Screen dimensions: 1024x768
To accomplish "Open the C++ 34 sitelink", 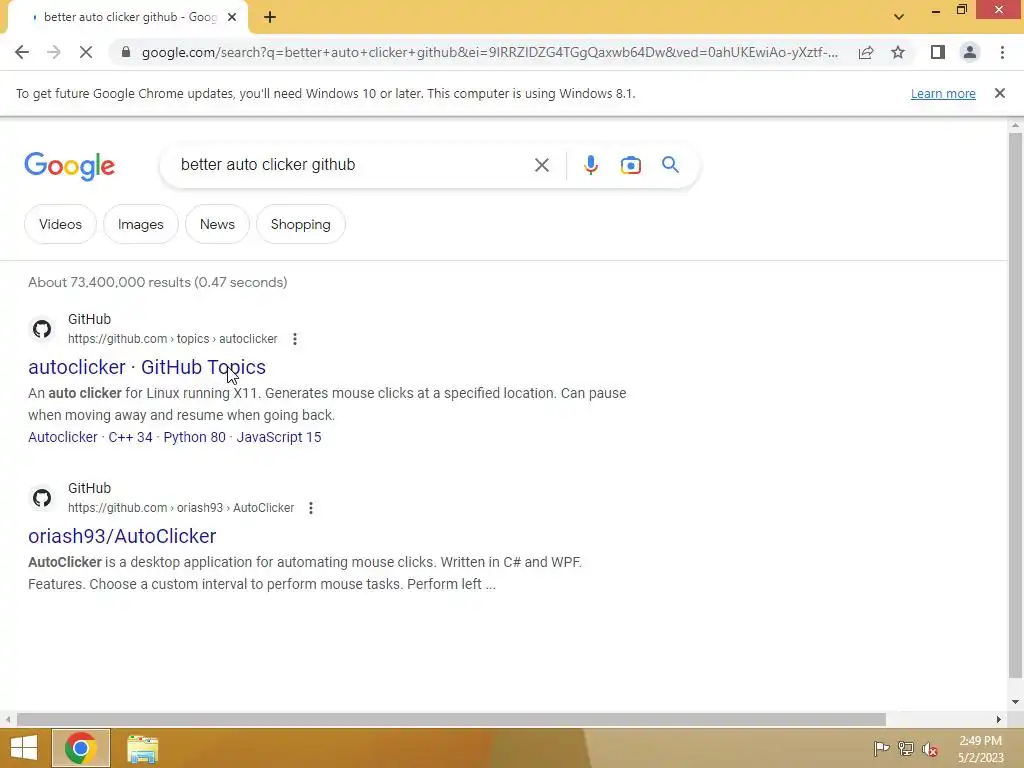I will pyautogui.click(x=130, y=437).
